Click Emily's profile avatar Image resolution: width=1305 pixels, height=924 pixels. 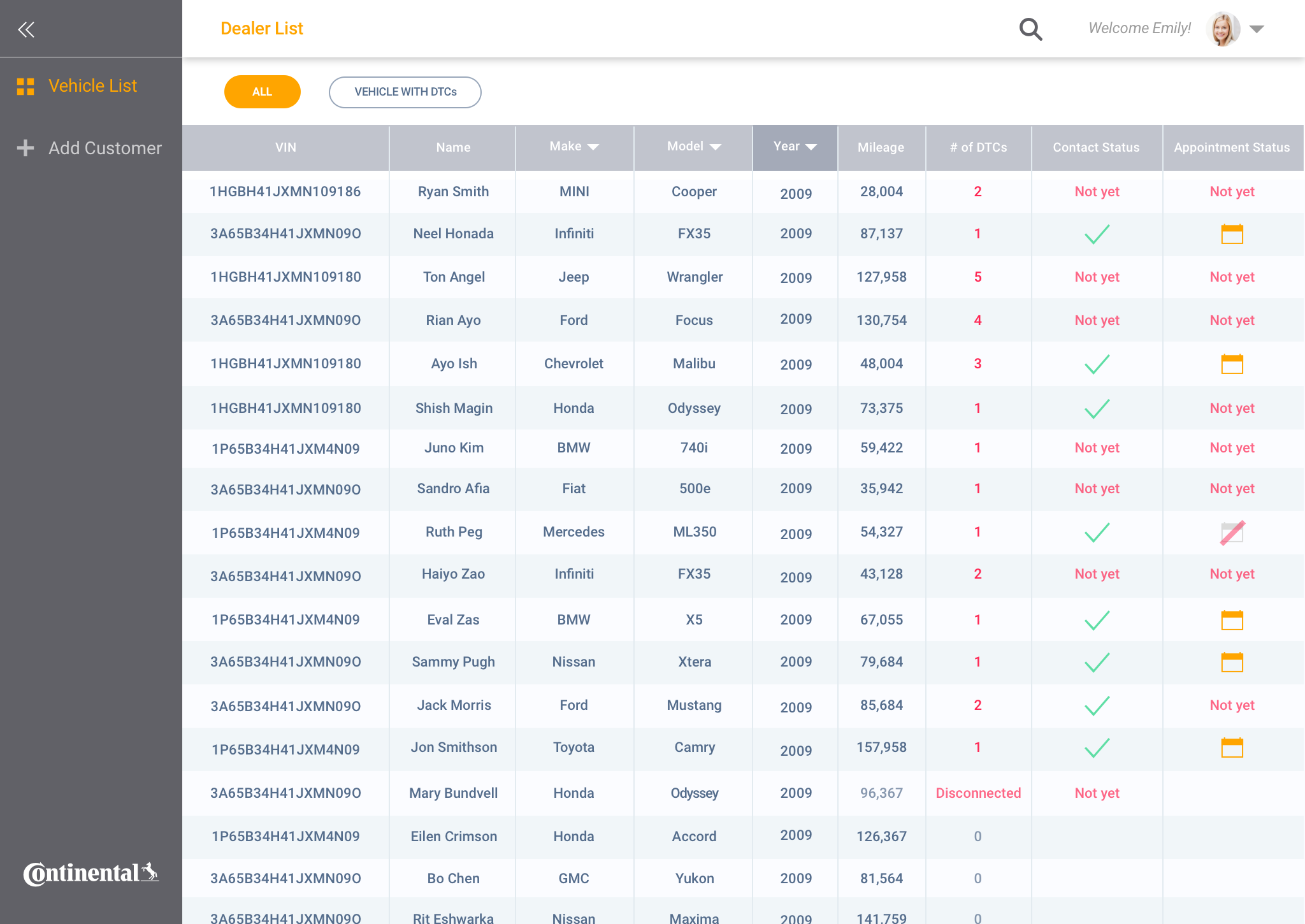pos(1223,29)
